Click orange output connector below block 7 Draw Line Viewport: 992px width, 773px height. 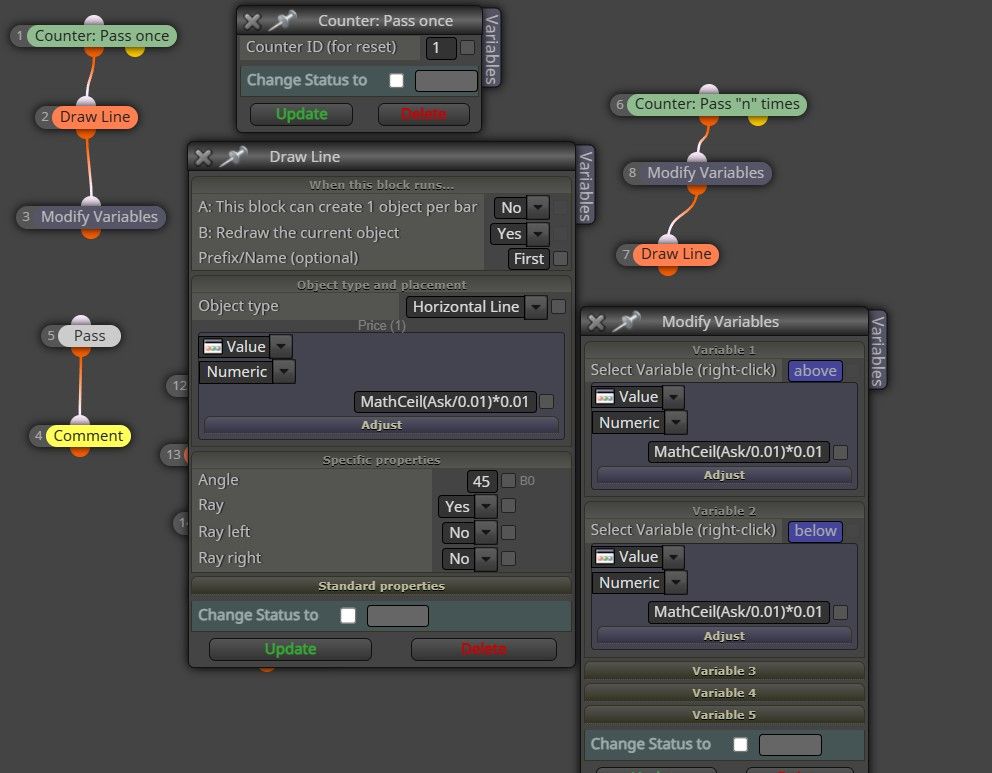click(668, 270)
